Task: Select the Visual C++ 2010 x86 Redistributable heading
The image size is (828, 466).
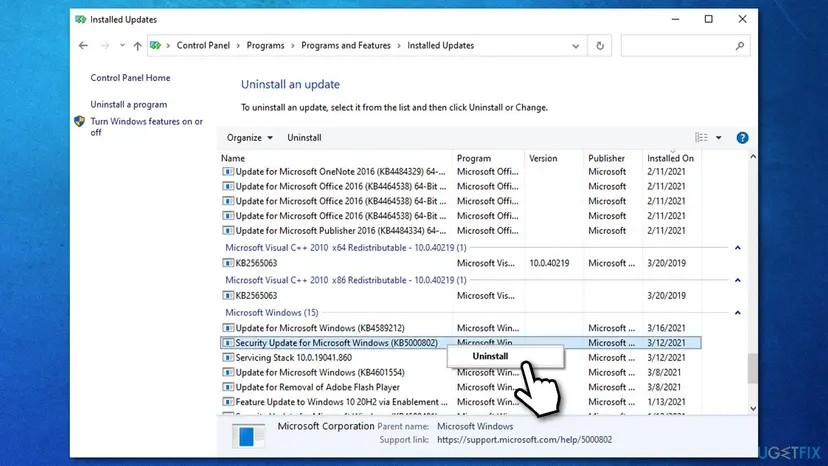Action: click(x=346, y=280)
